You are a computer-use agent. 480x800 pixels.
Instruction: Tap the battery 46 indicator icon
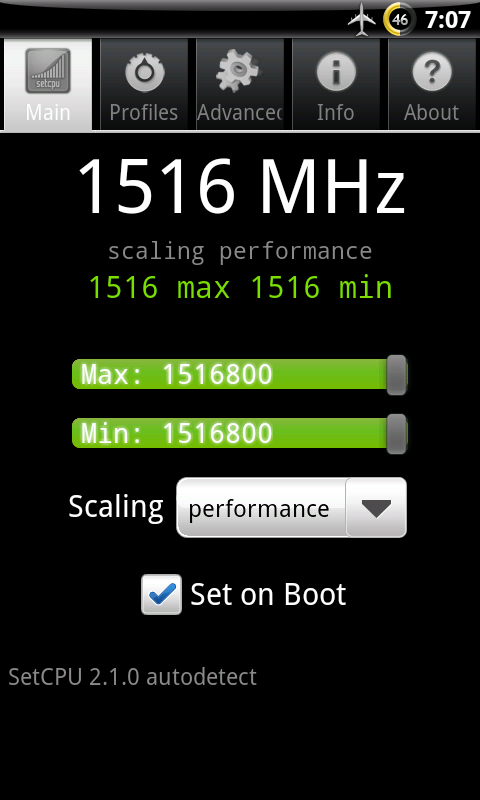[x=400, y=20]
